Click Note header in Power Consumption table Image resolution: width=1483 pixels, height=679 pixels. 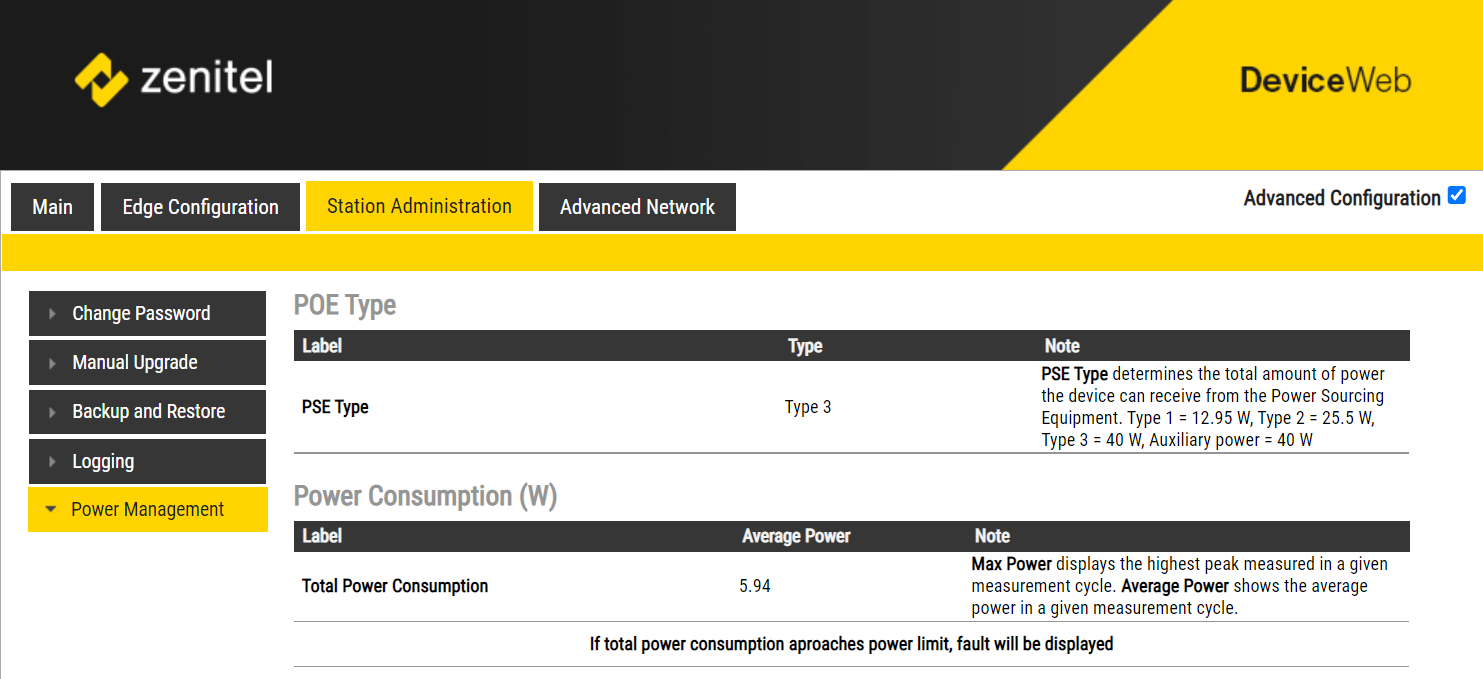coord(992,536)
